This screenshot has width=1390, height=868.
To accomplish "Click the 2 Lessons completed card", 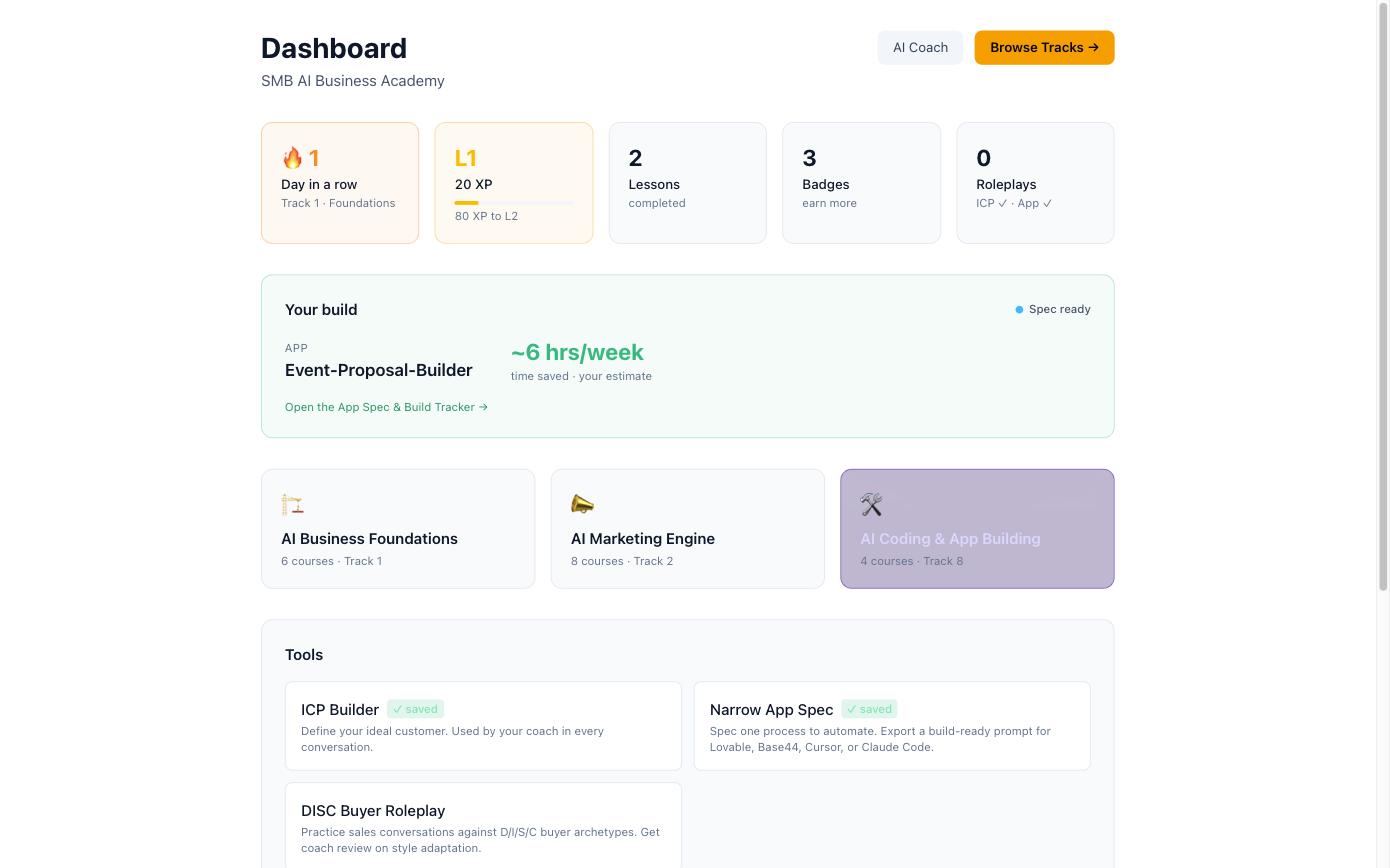I will [688, 183].
